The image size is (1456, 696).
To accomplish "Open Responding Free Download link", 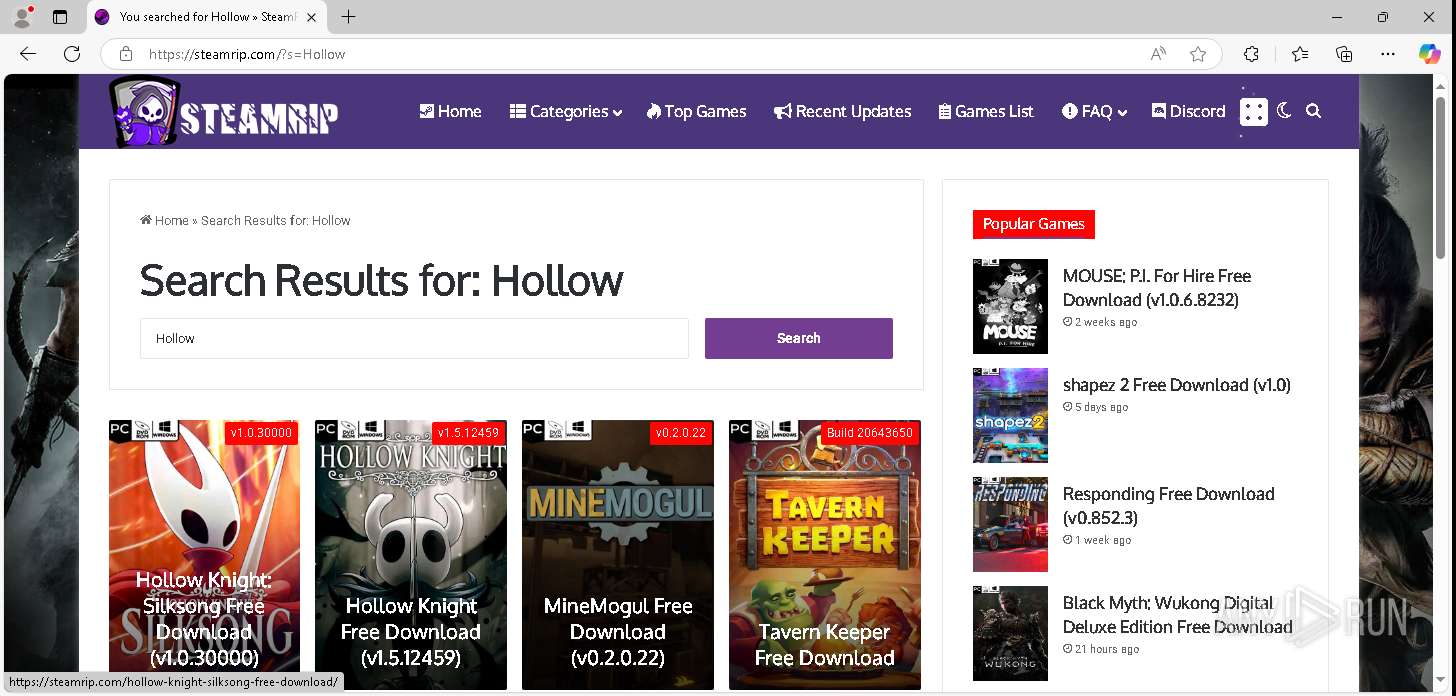I will pos(1168,506).
